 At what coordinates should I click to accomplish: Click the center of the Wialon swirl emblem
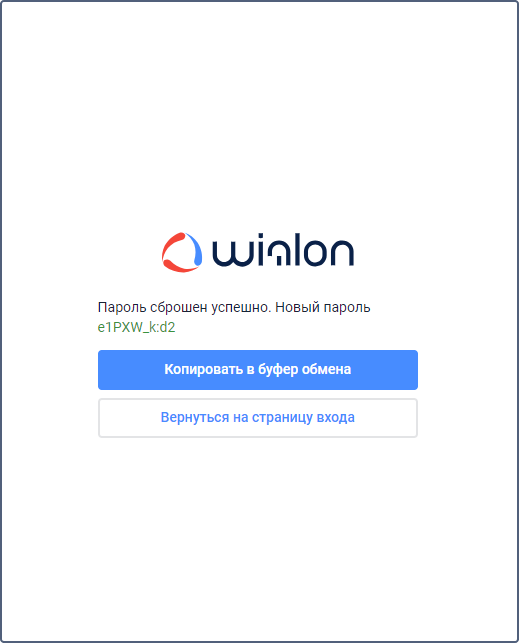[182, 252]
